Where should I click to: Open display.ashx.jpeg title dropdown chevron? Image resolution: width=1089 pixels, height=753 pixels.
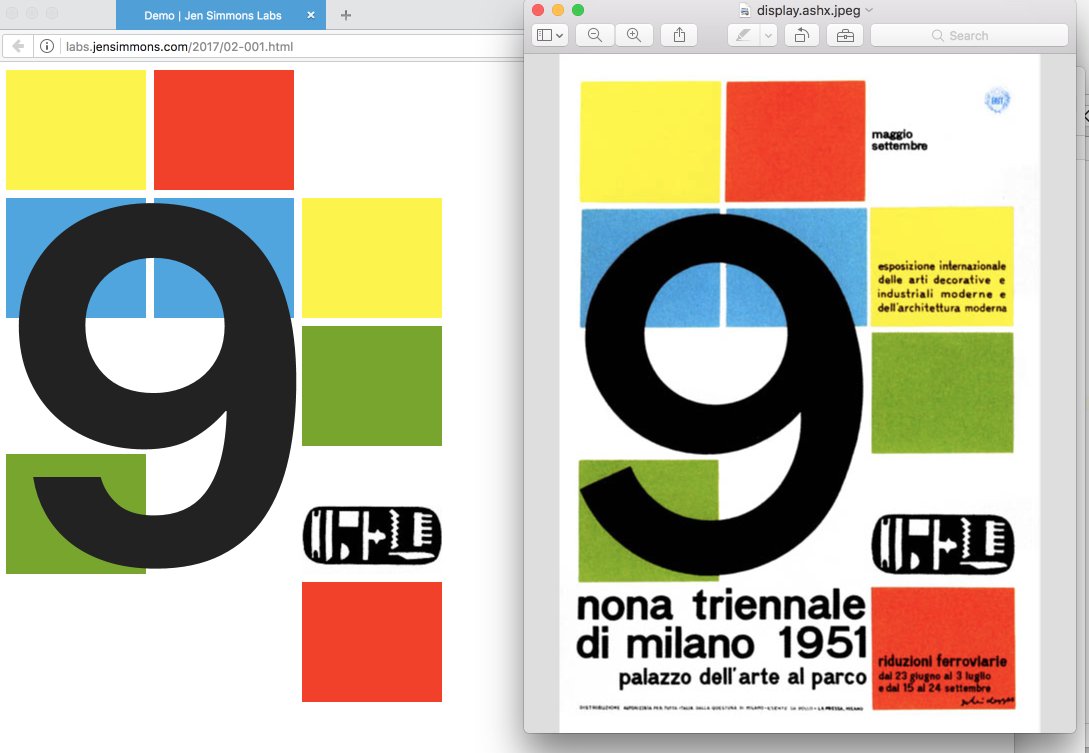[869, 10]
